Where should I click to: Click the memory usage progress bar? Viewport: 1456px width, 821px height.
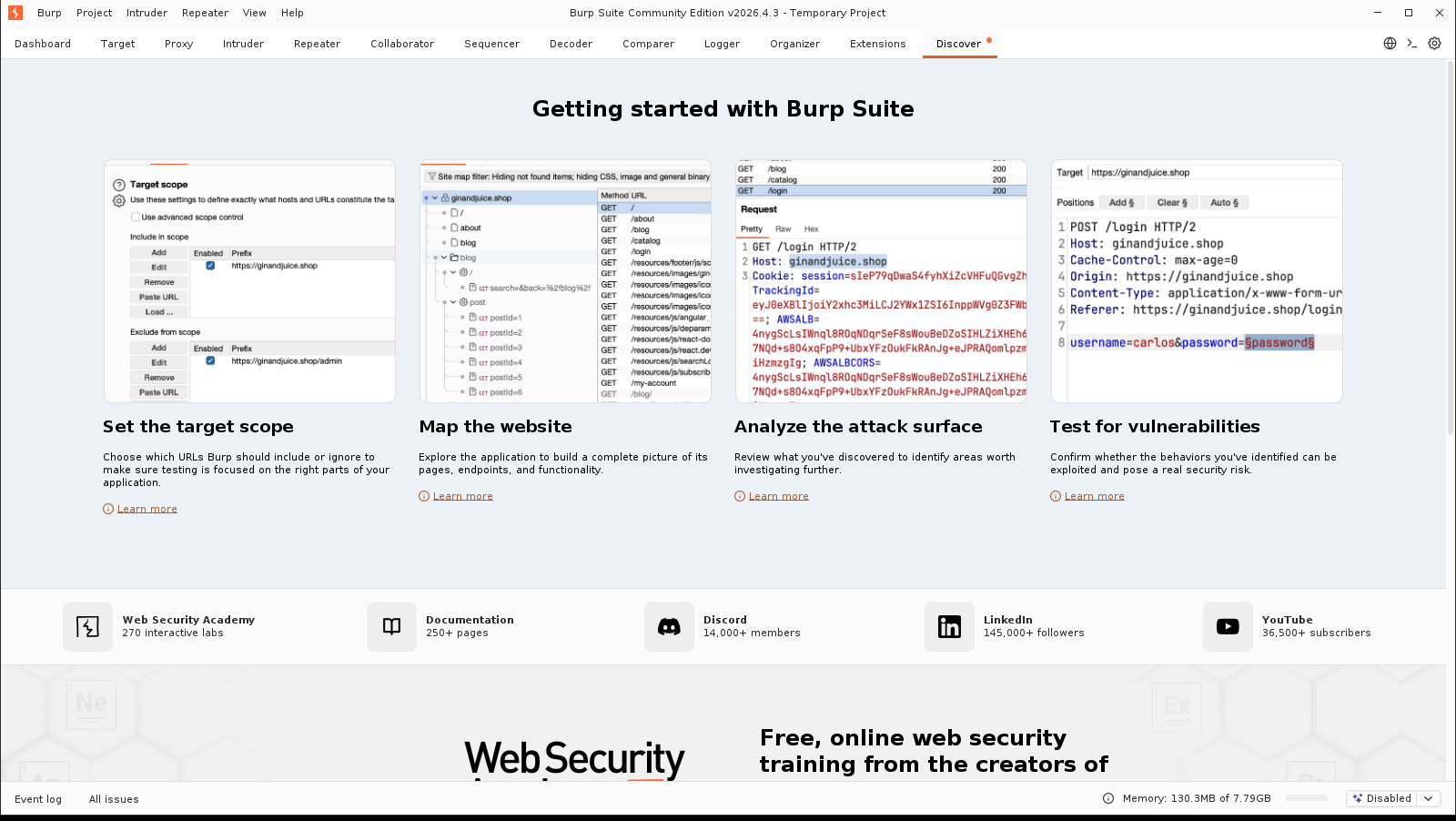1307,798
